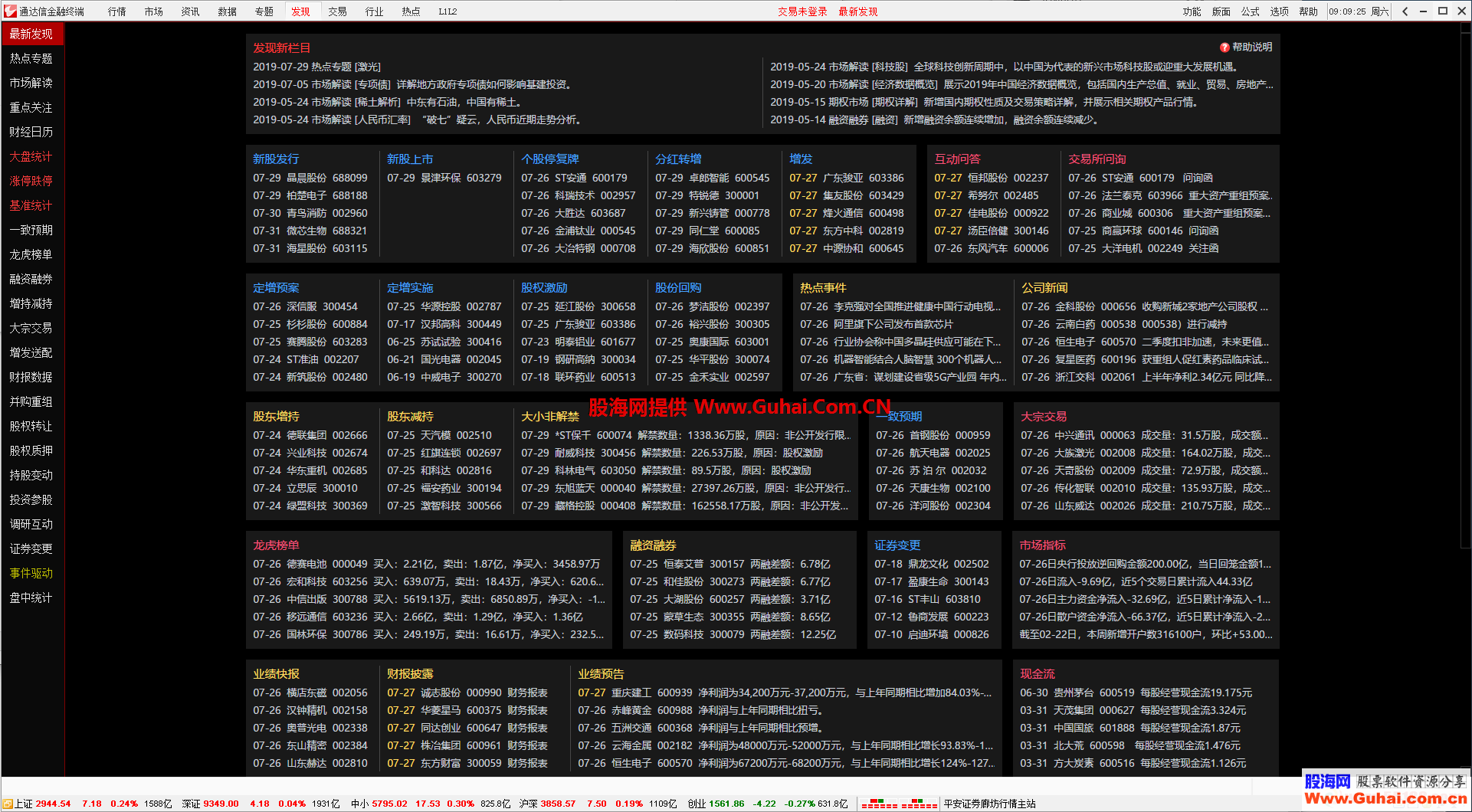Open the 版面 menu
Image resolution: width=1472 pixels, height=812 pixels.
coord(1221,11)
